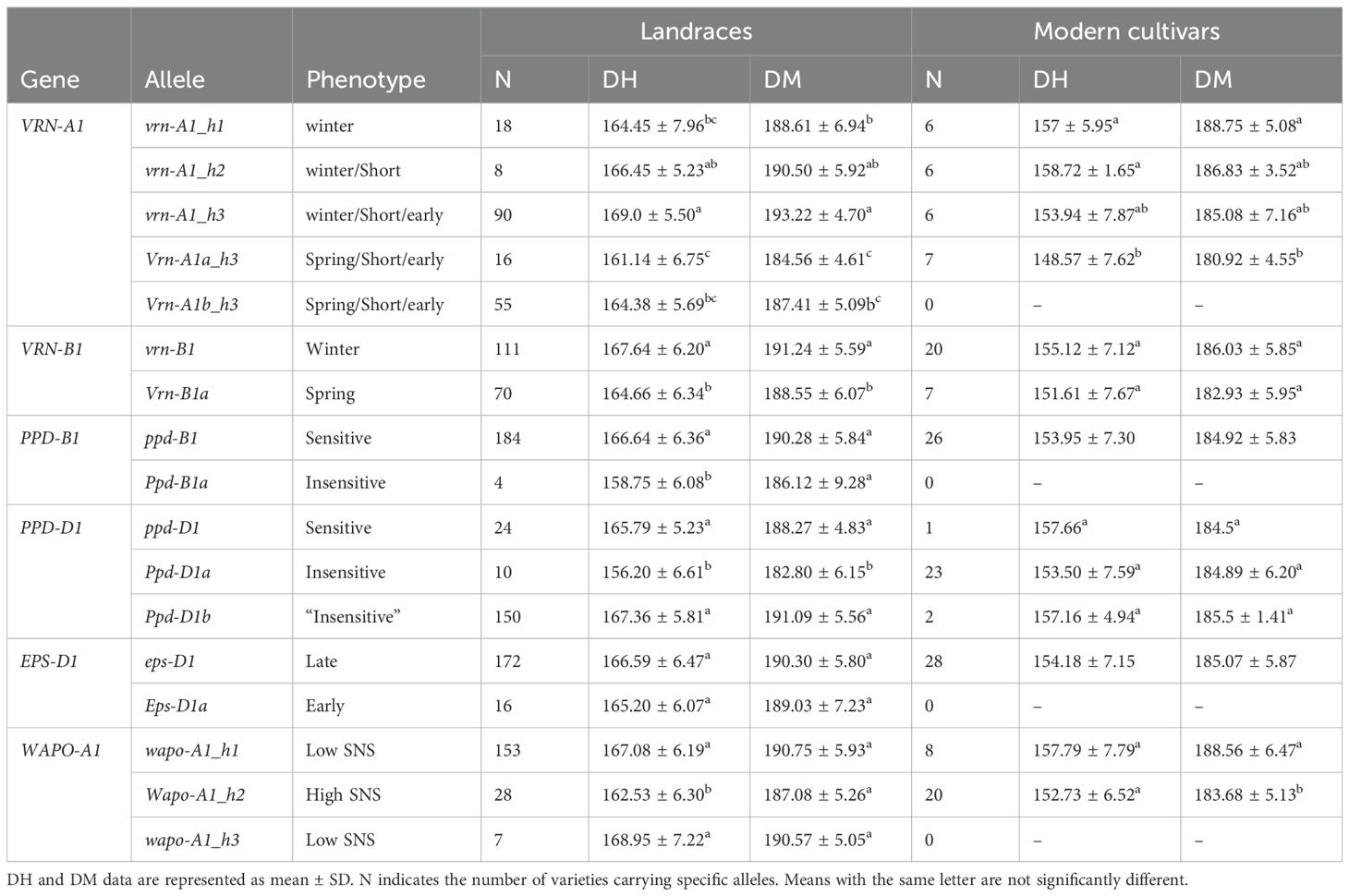Select the Gene column header
This screenshot has width=1349, height=896.
click(x=50, y=79)
